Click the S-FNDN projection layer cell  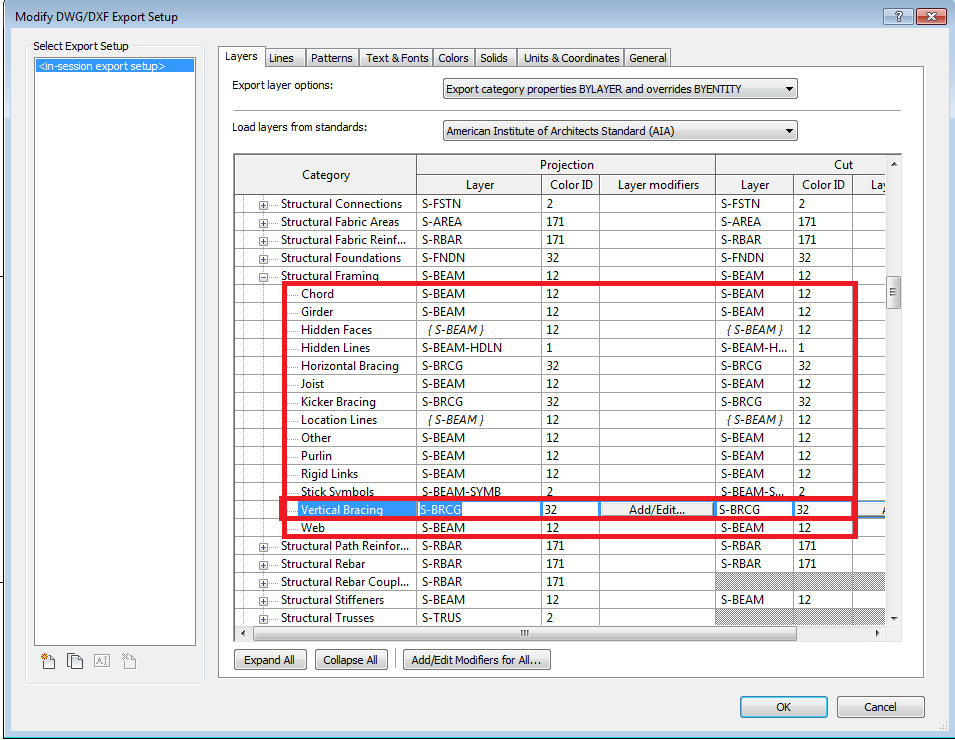coord(479,258)
